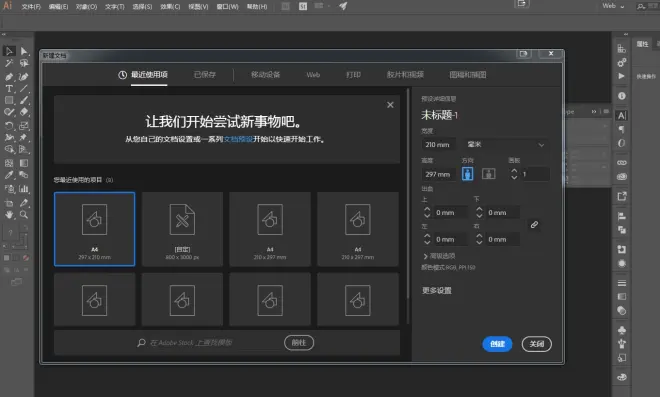Select the Curvature tool
660x397 pixels.
point(24,77)
